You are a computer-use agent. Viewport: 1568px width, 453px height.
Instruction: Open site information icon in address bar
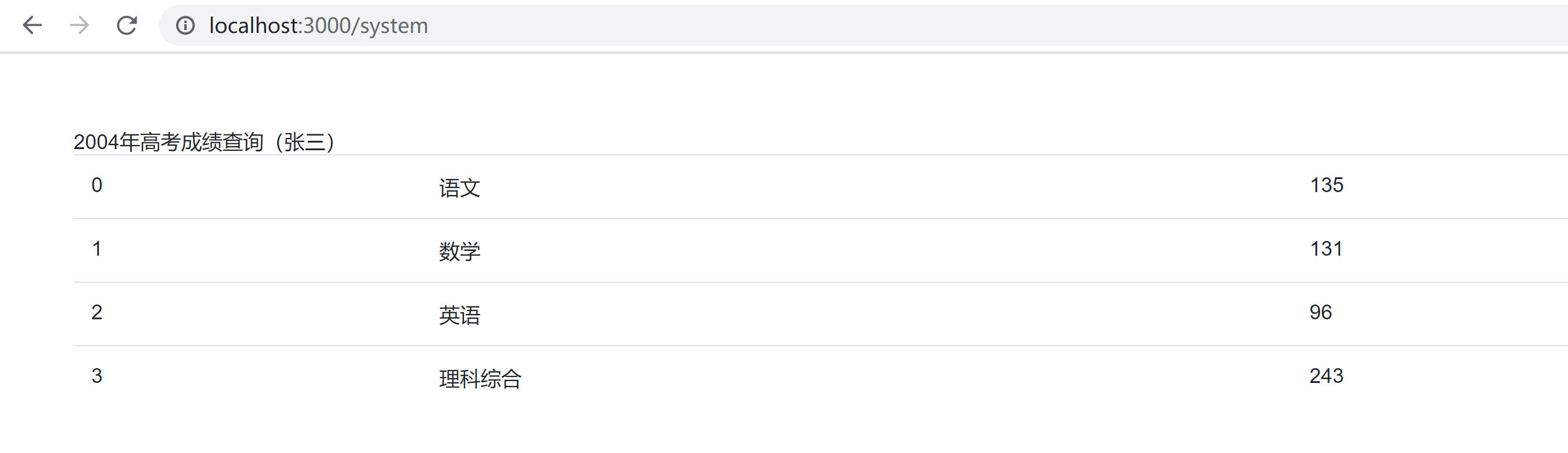pos(185,25)
